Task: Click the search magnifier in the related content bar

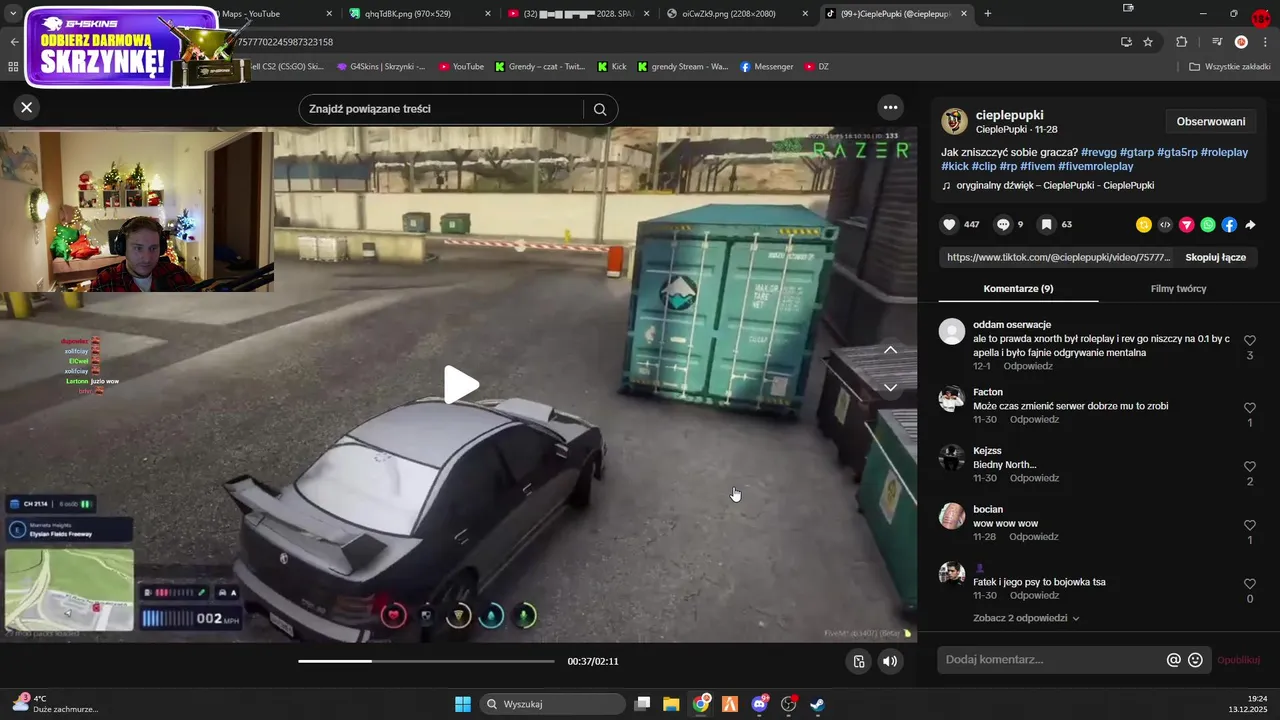Action: [x=600, y=109]
